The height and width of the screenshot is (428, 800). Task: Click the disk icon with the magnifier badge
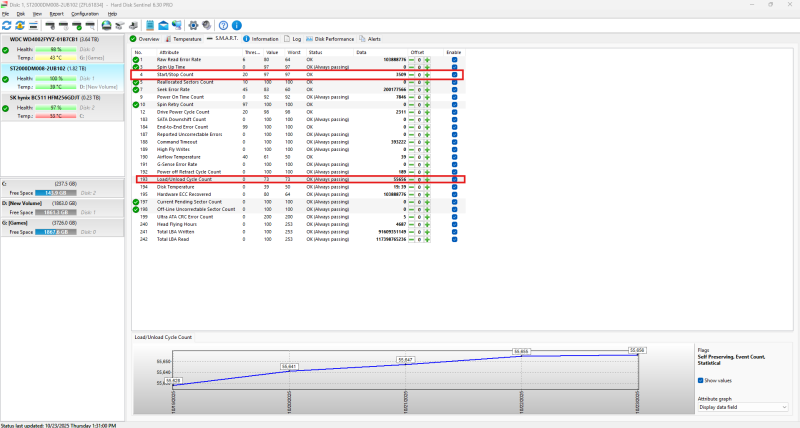click(x=90, y=25)
